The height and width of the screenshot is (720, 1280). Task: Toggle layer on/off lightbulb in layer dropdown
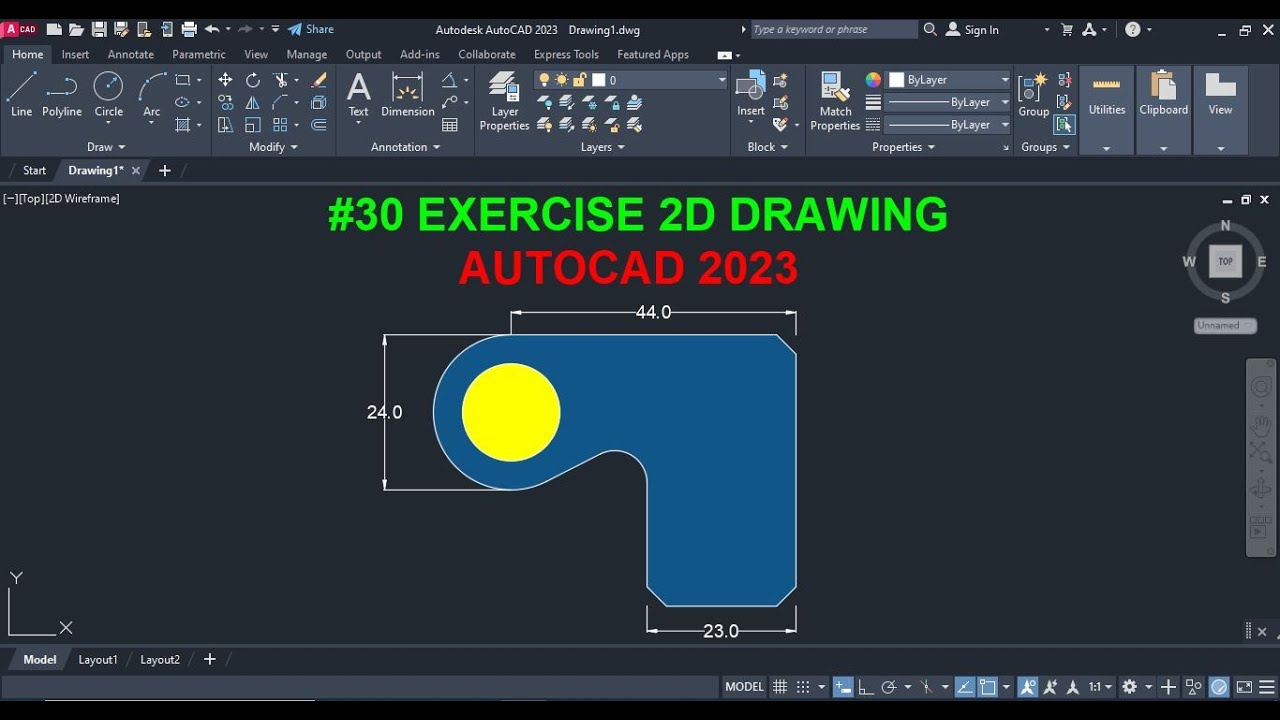click(544, 80)
